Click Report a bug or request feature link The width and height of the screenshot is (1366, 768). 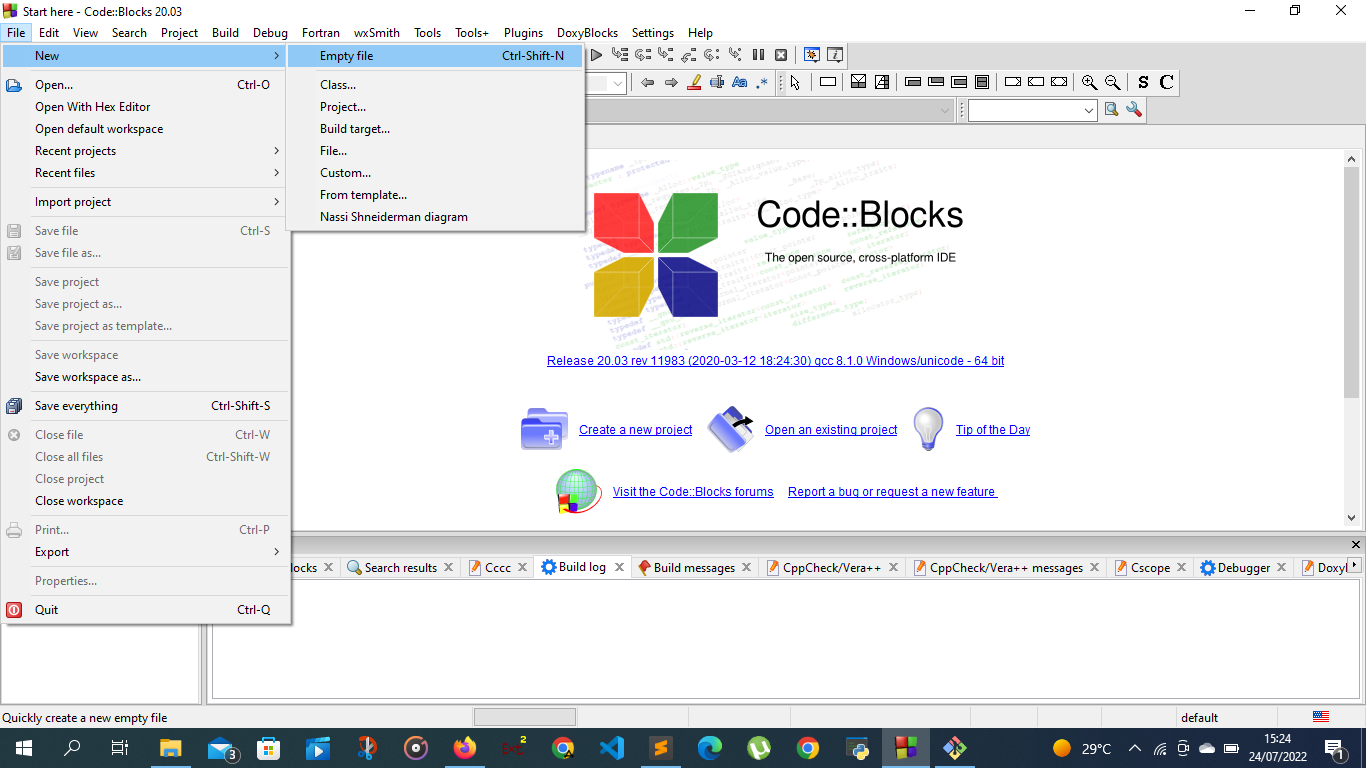(x=892, y=492)
